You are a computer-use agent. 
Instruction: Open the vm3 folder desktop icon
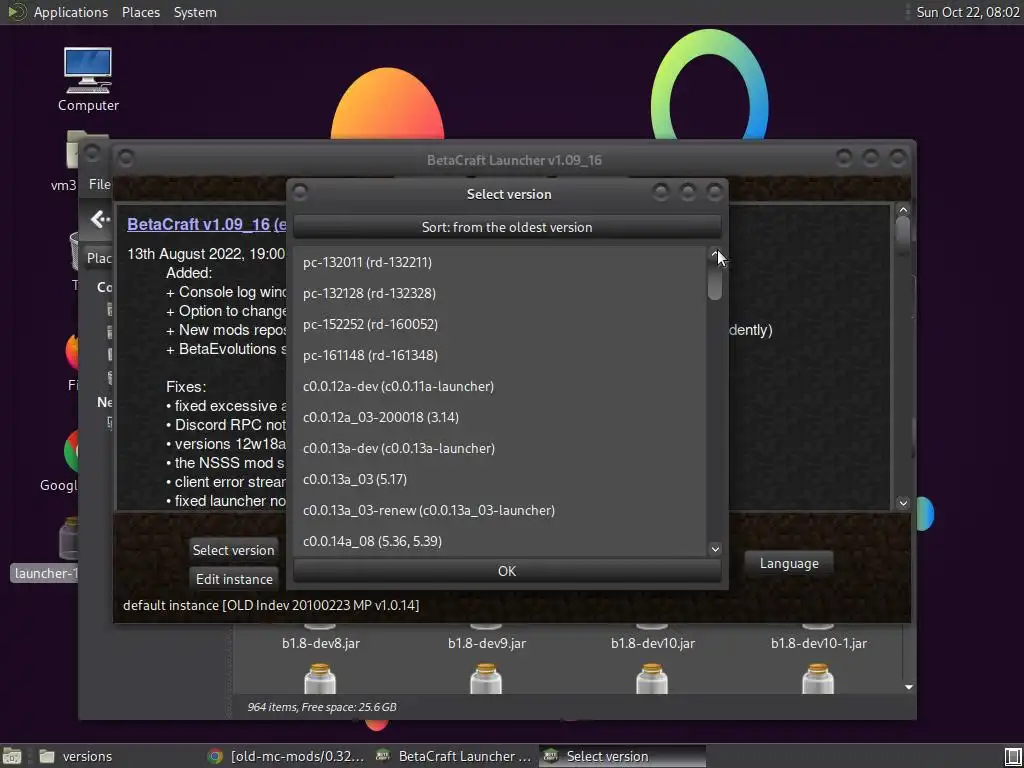pyautogui.click(x=71, y=160)
